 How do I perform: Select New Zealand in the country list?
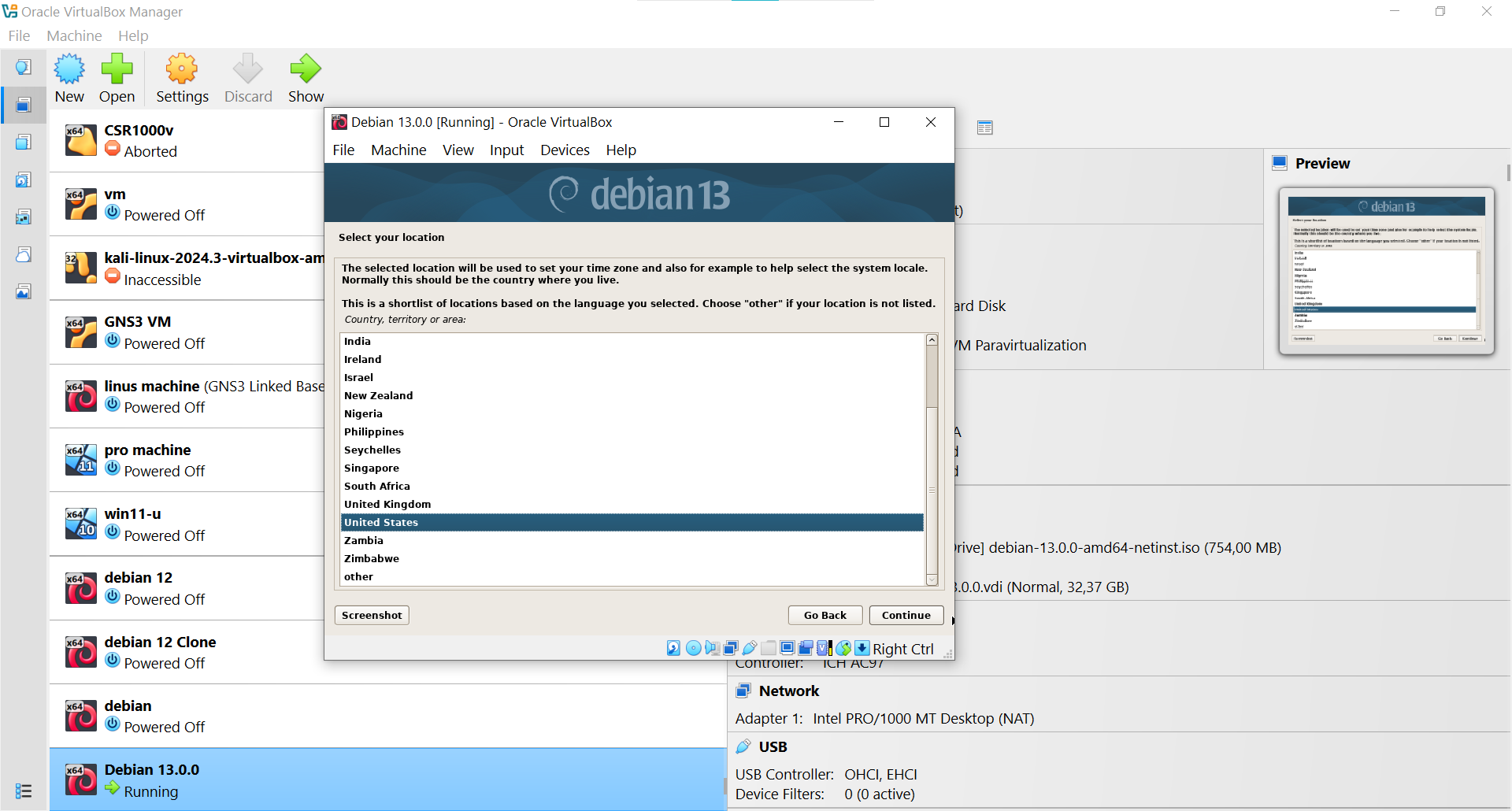click(632, 395)
